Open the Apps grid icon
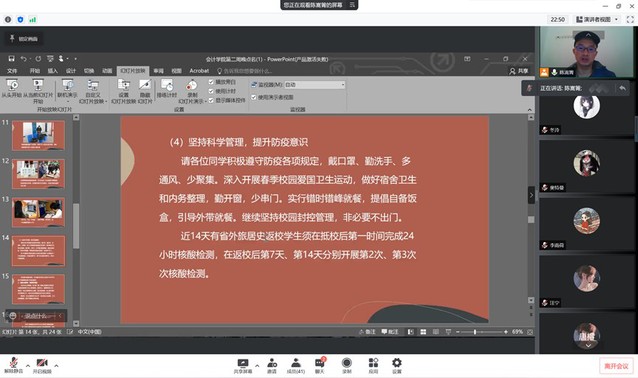Screen dimensions: 638x378 point(373,365)
